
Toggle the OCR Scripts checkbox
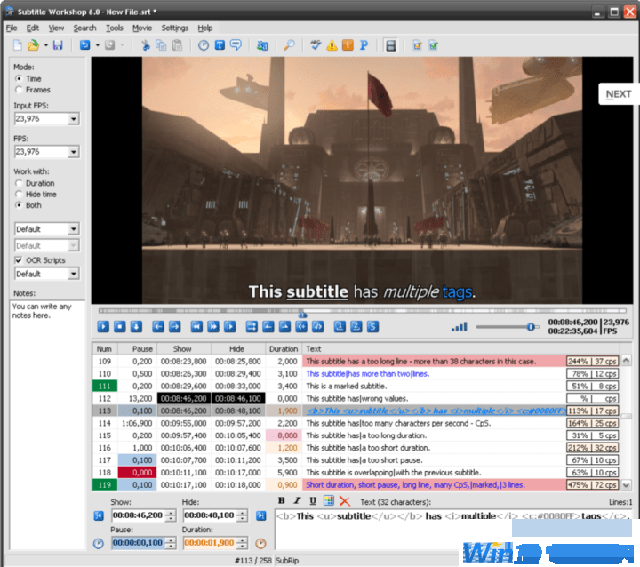tap(17, 260)
